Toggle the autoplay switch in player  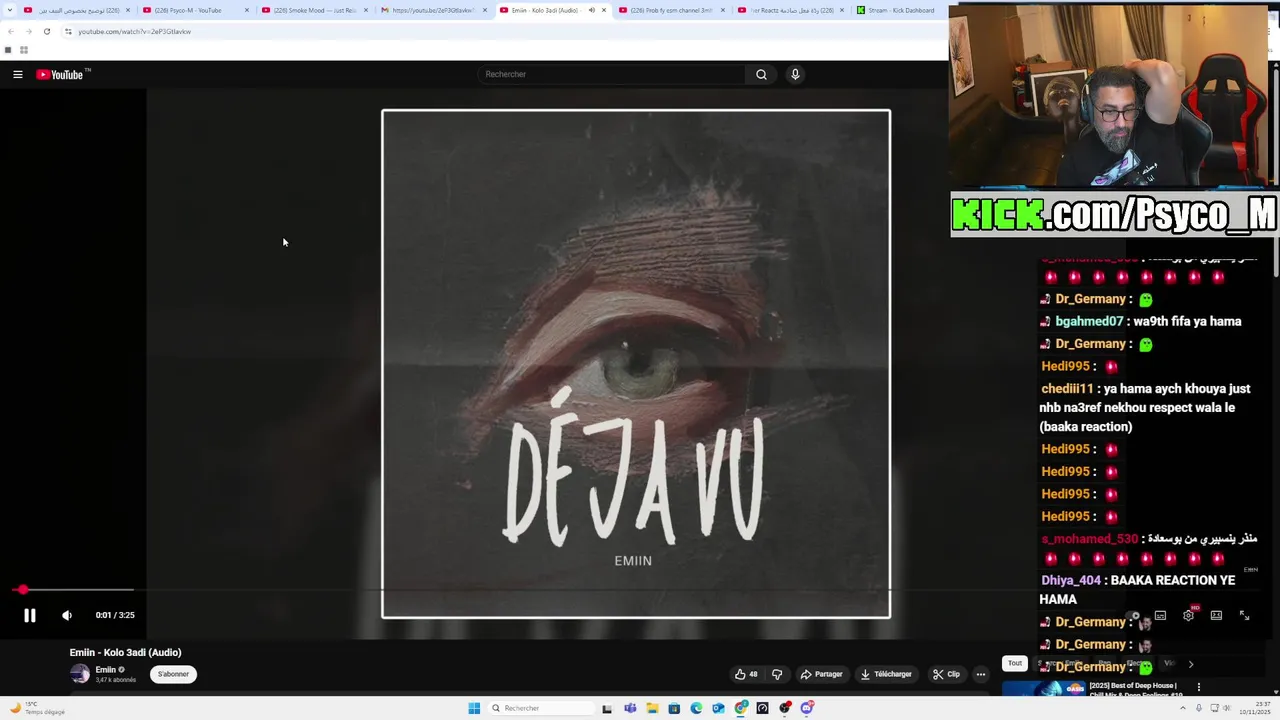tap(1132, 616)
